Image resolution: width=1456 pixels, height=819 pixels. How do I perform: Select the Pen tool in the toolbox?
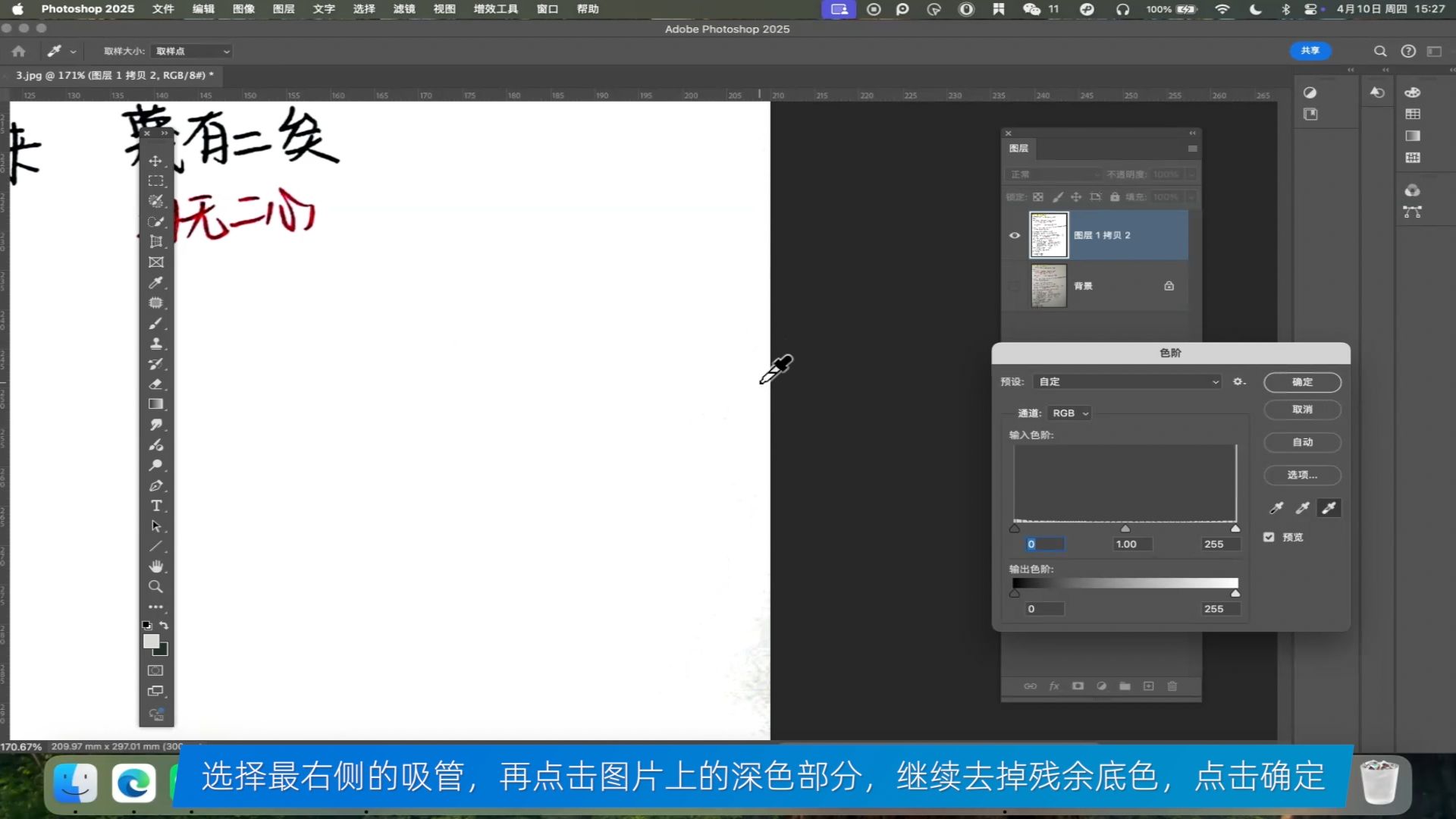(x=155, y=485)
